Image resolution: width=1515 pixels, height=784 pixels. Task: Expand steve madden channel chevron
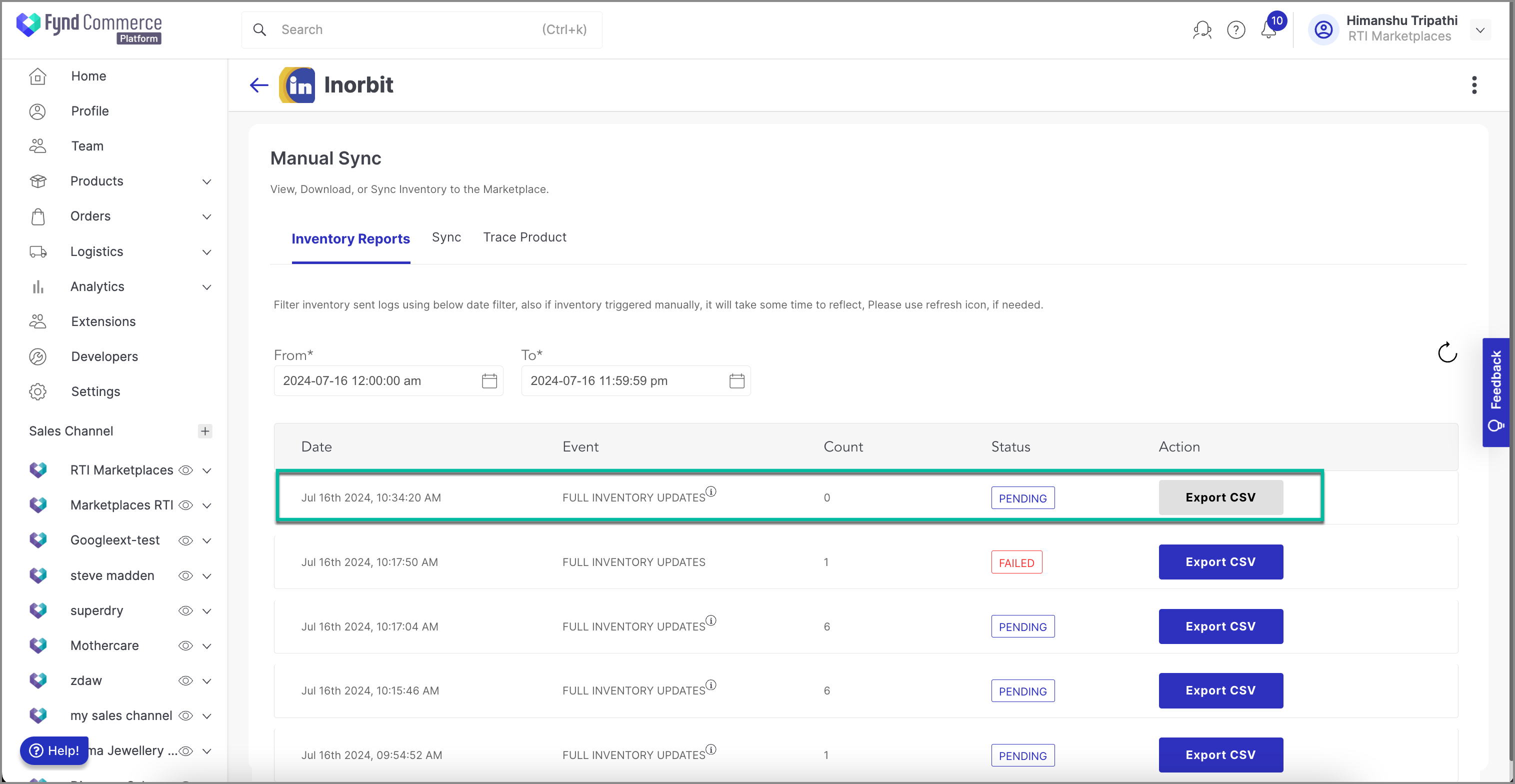(x=206, y=576)
